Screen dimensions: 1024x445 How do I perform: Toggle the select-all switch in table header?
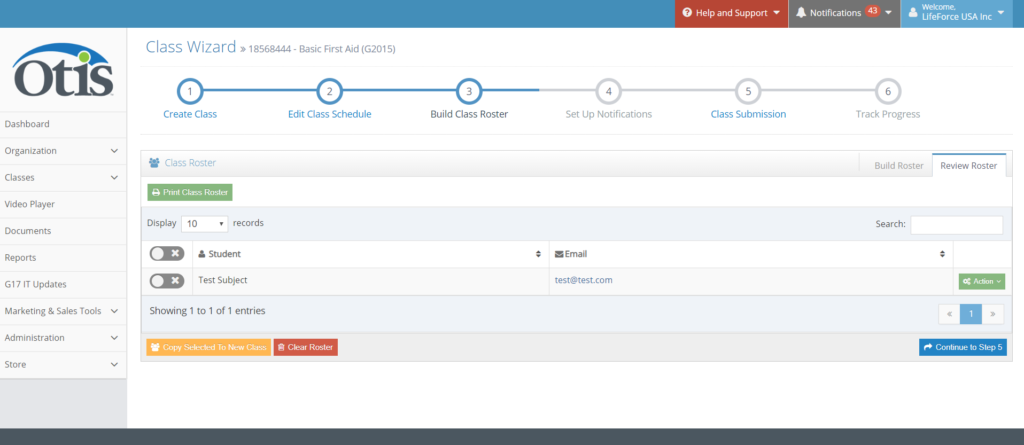click(166, 254)
